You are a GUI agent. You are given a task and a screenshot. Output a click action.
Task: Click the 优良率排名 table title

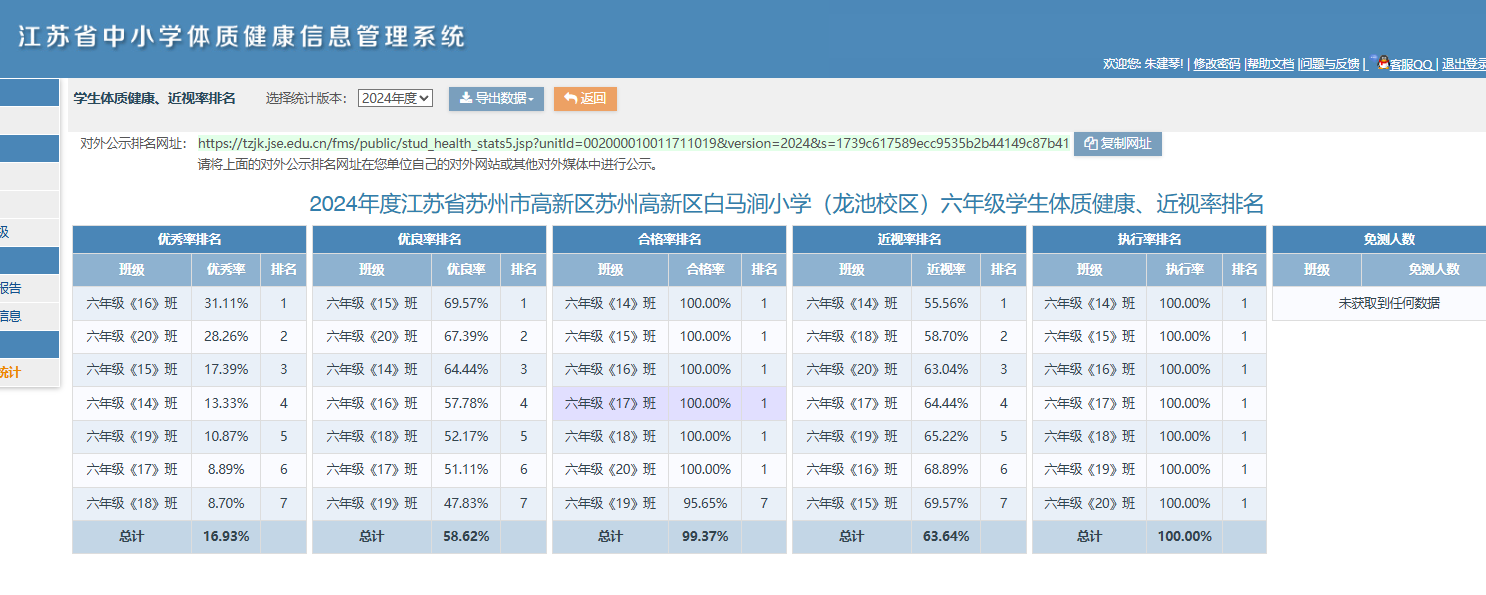(x=429, y=240)
